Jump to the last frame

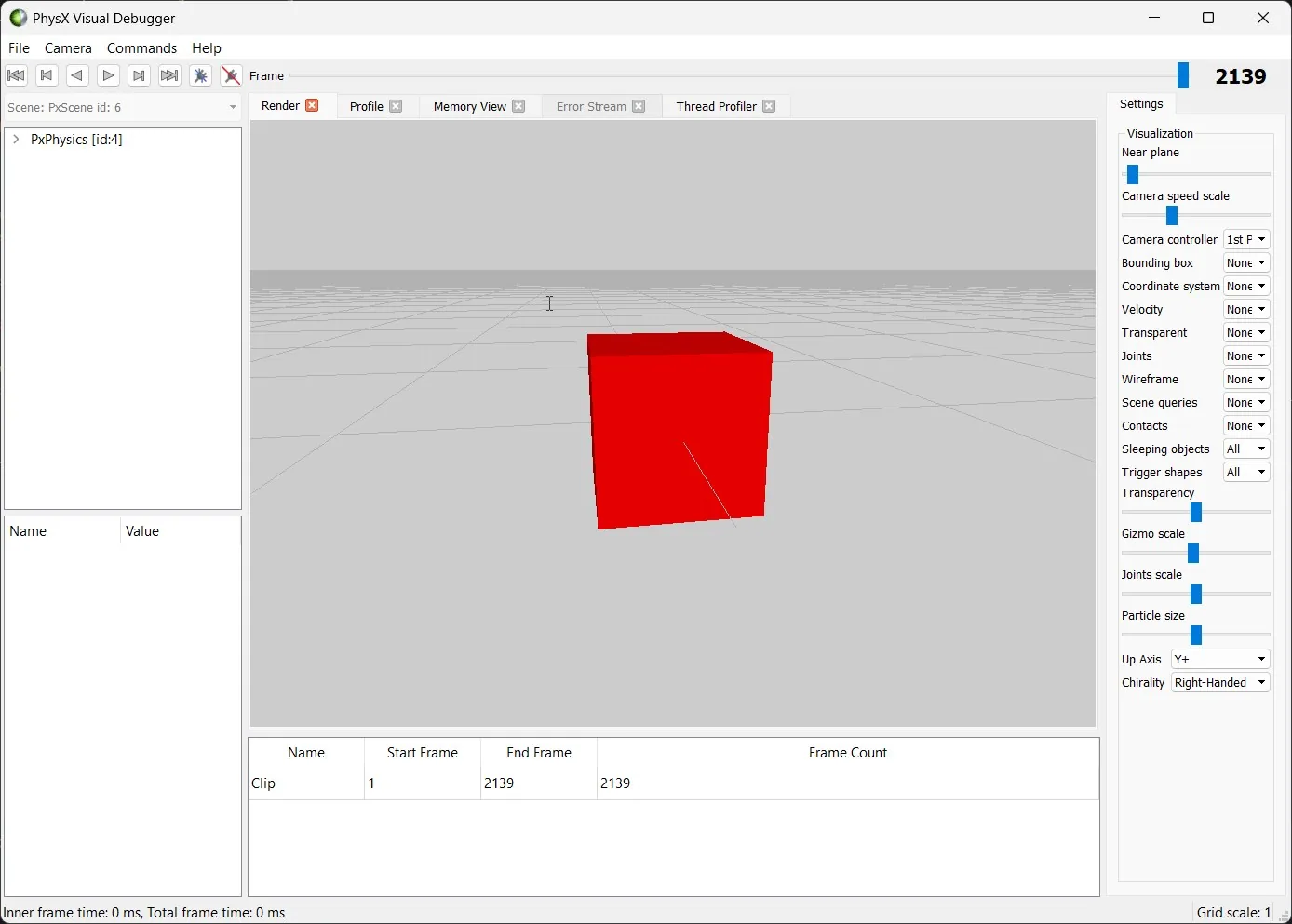[x=169, y=76]
